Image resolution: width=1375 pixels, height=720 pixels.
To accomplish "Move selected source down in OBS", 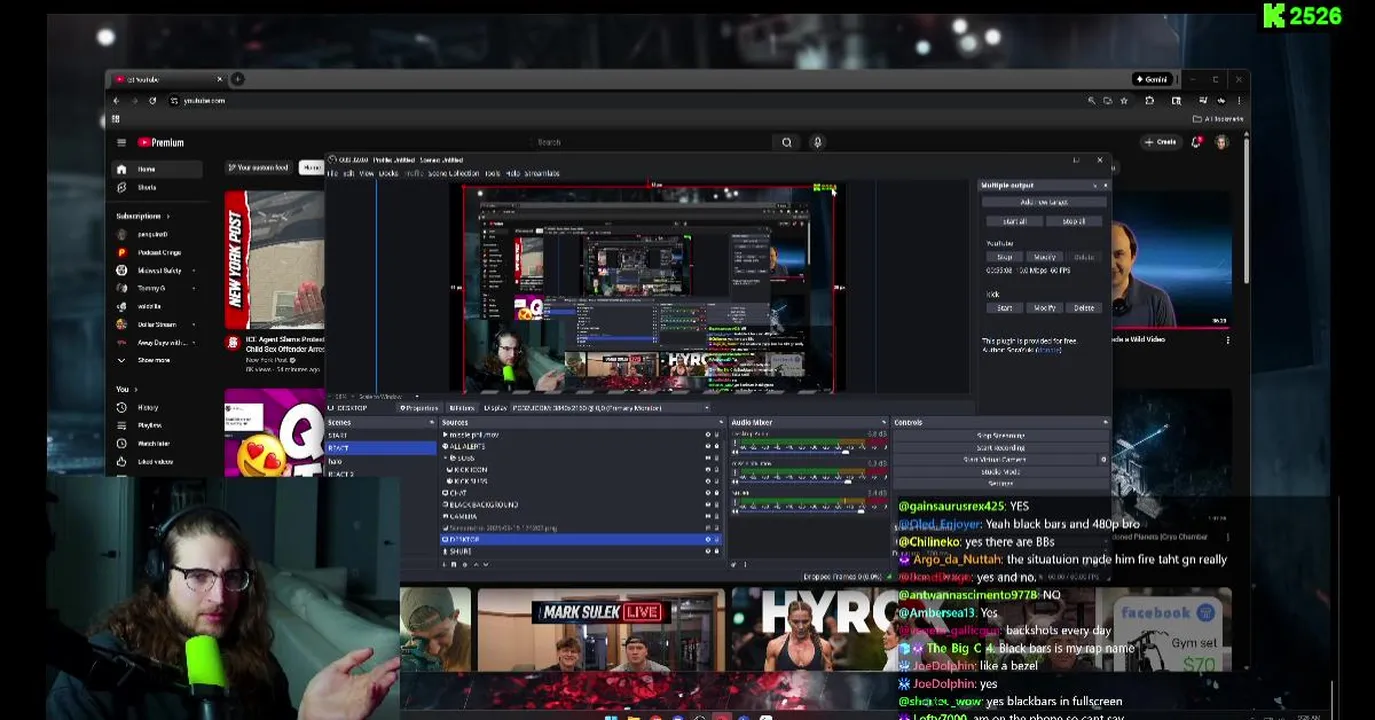I will (x=486, y=564).
